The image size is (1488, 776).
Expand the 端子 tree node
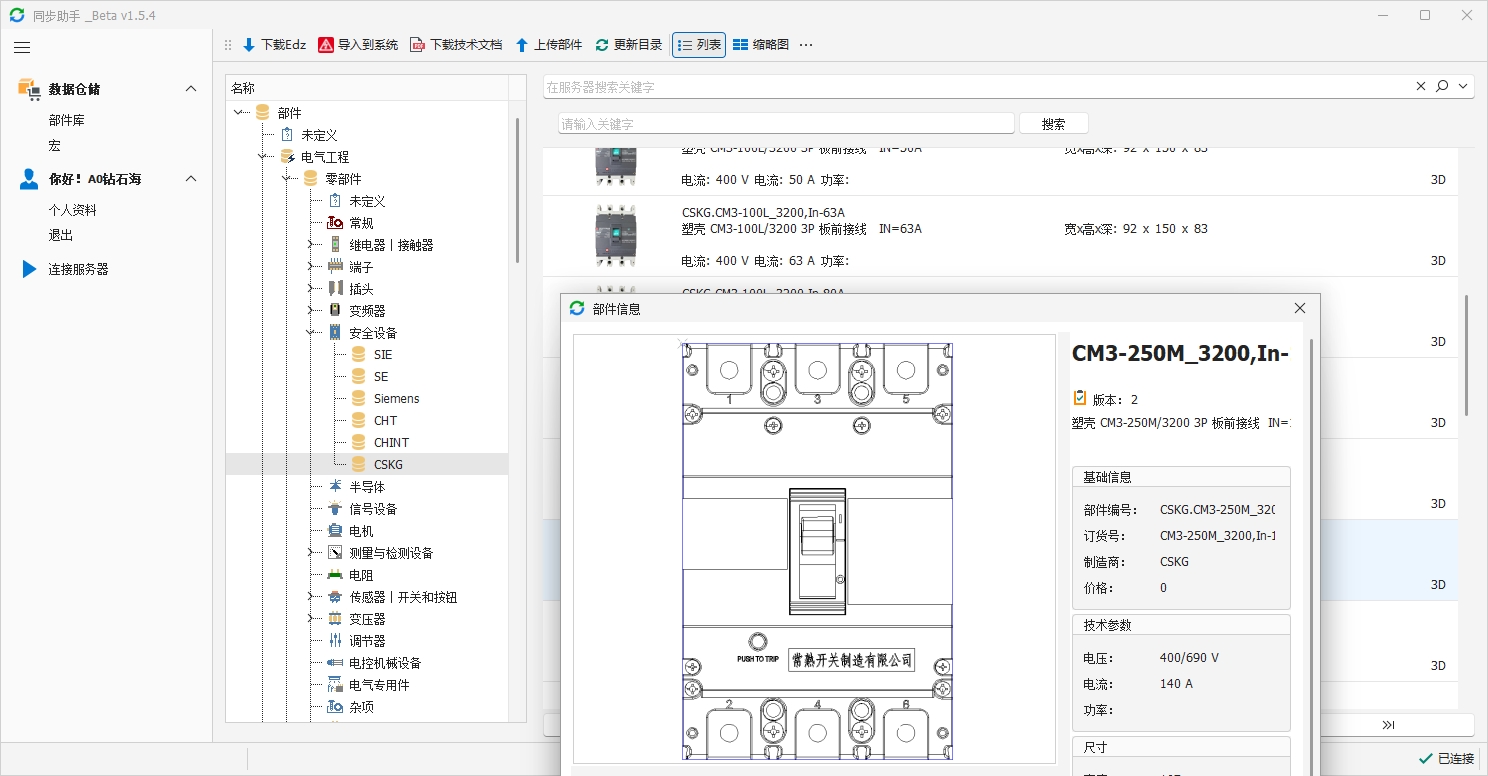pyautogui.click(x=310, y=267)
